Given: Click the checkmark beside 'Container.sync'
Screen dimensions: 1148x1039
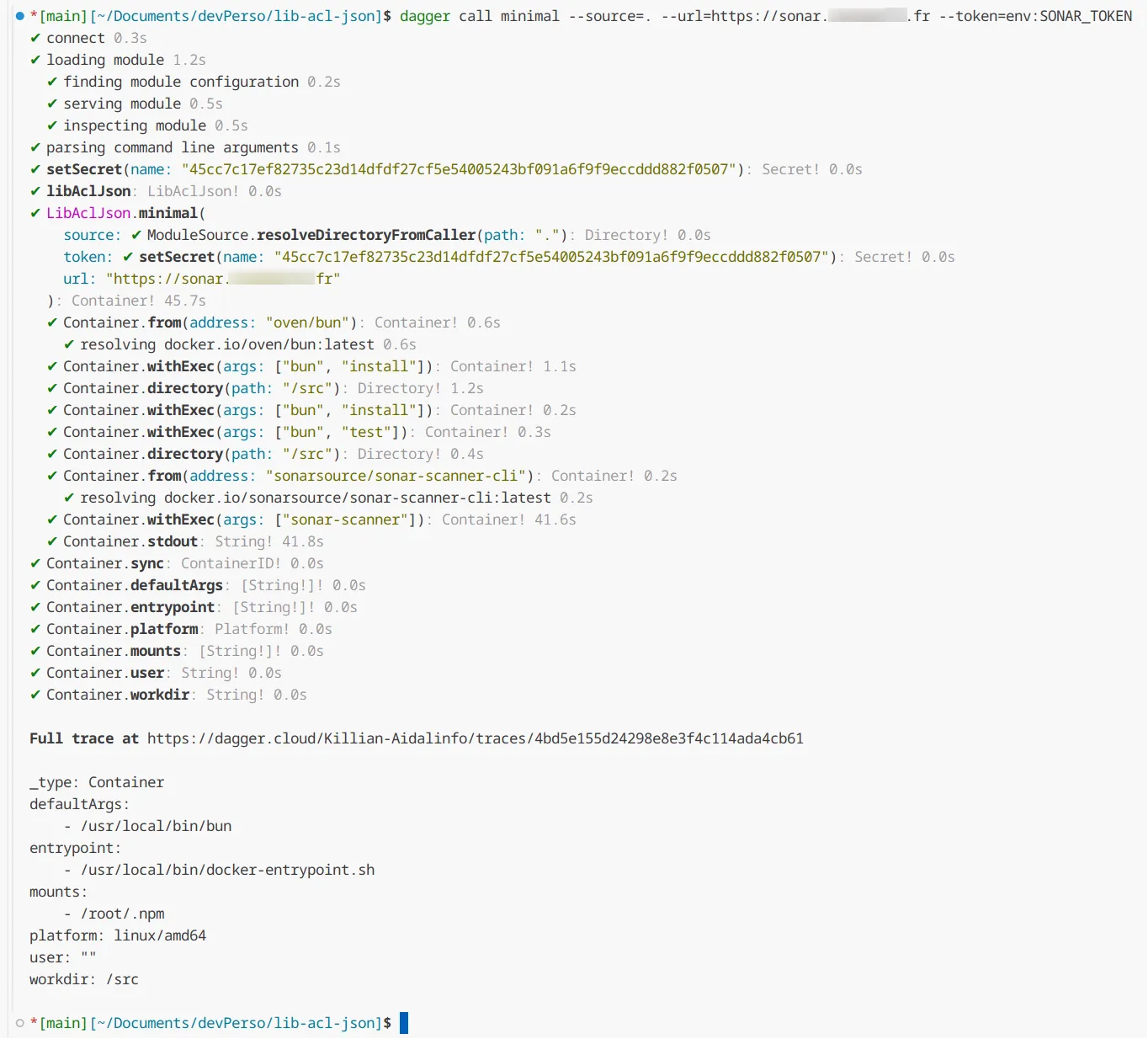Looking at the screenshot, I should (35, 563).
